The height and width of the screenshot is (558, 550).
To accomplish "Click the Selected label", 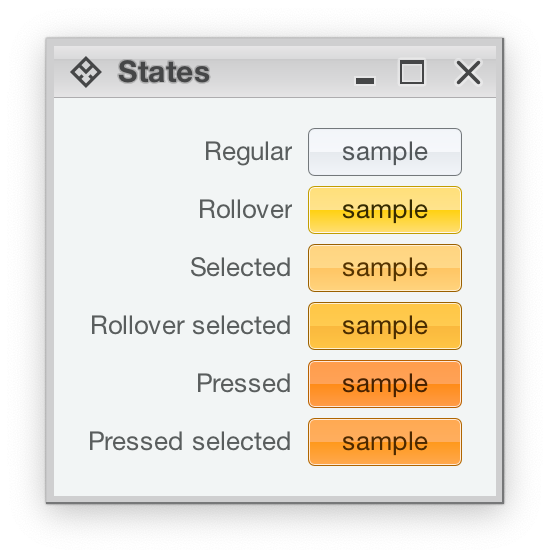I will pos(241,267).
